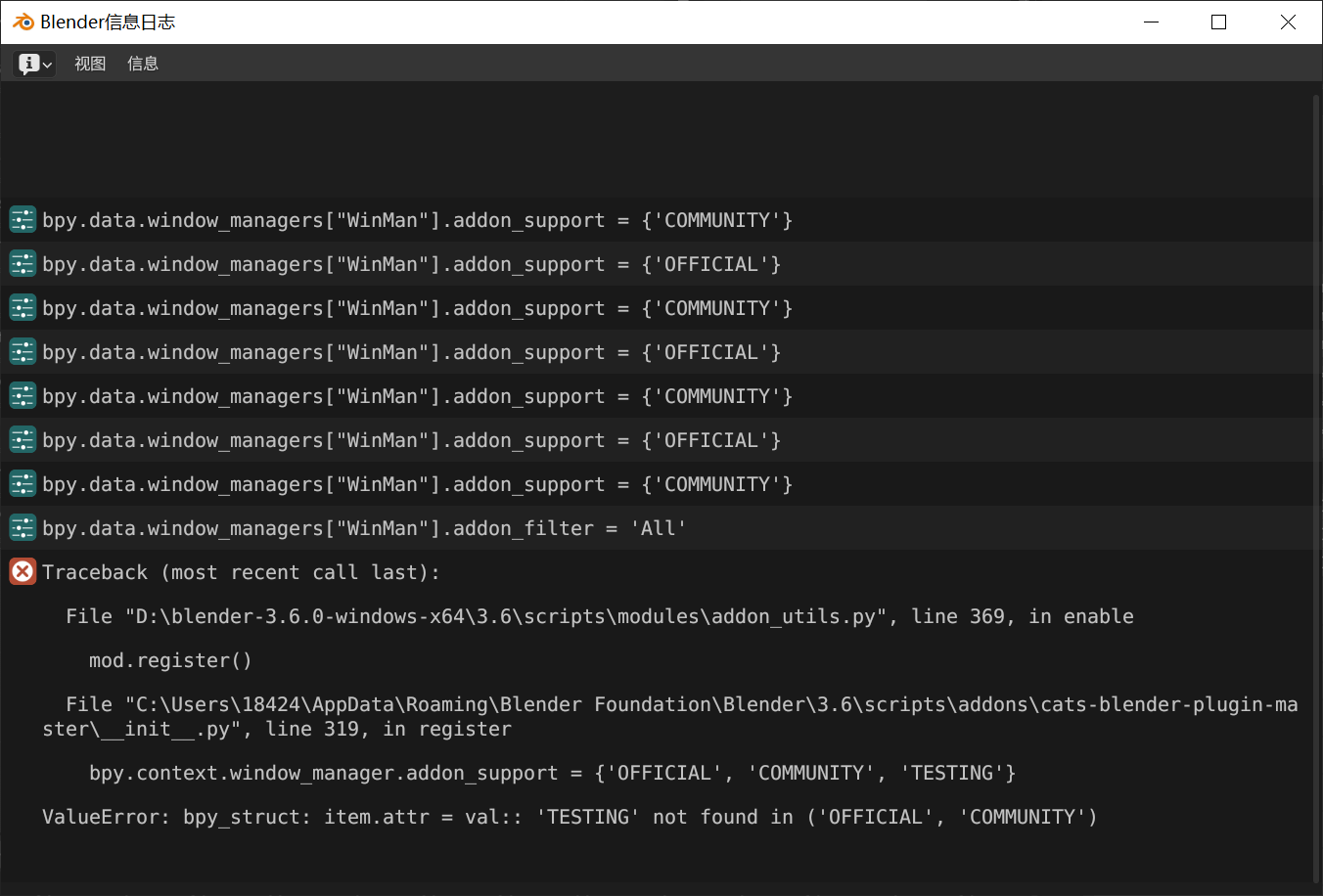Click the Blender logo in the title bar

[x=23, y=22]
